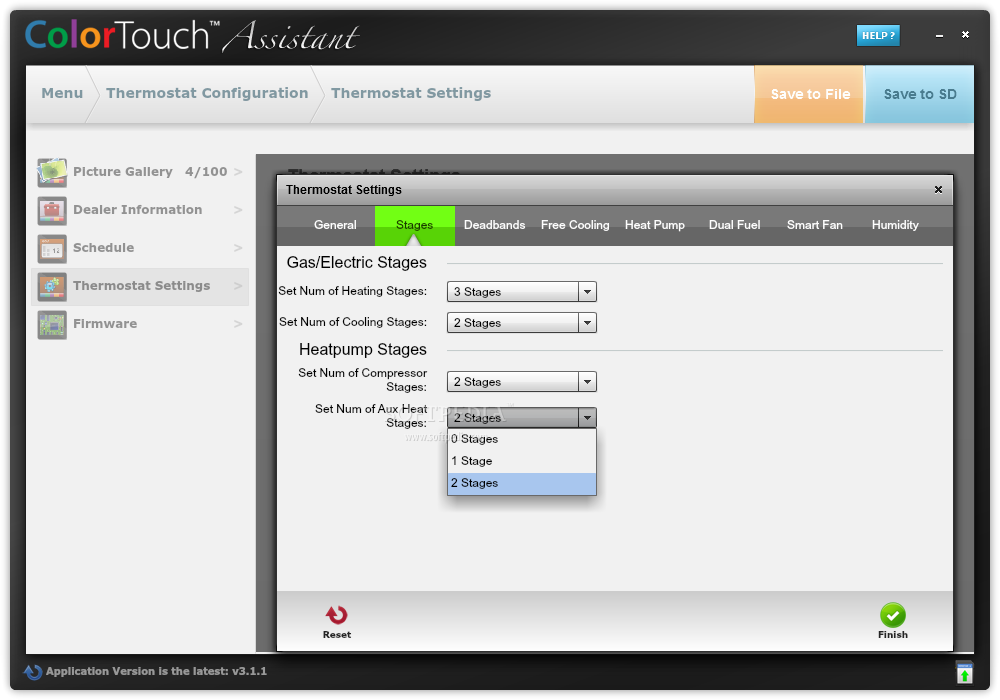This screenshot has width=1000, height=700.
Task: Click the Reset label text
Action: [337, 635]
